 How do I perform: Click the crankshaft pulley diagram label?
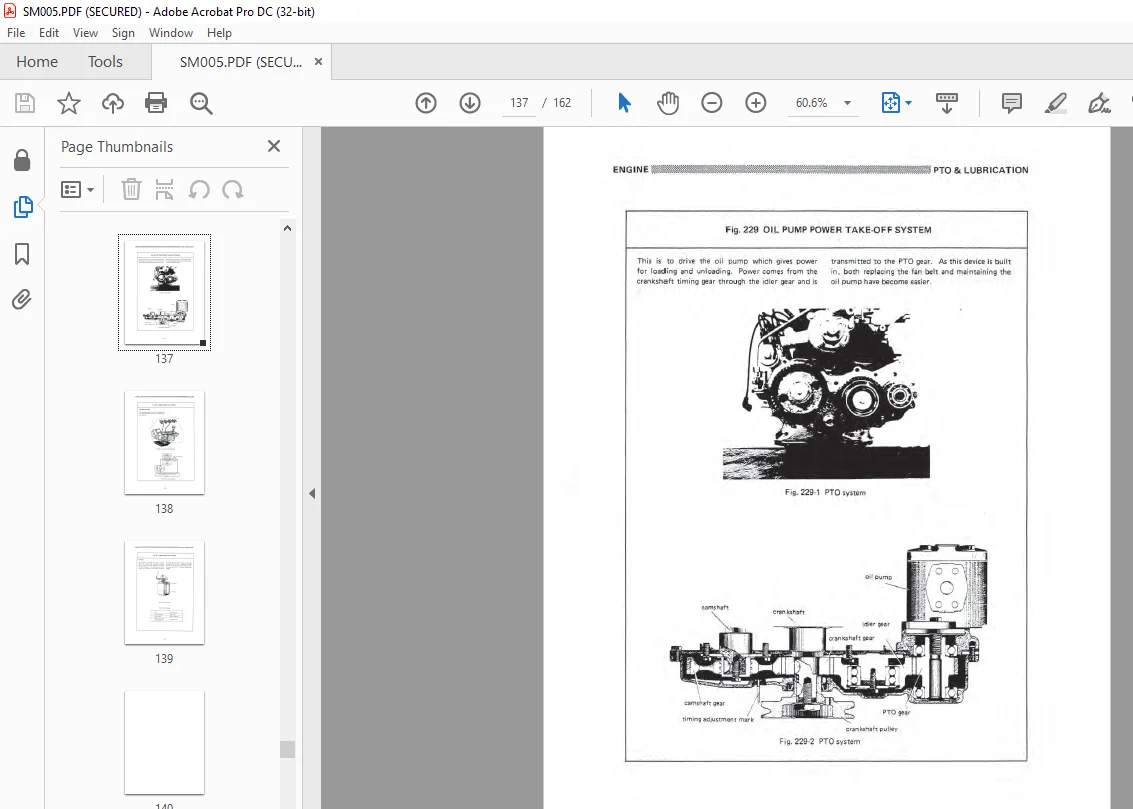(x=871, y=729)
